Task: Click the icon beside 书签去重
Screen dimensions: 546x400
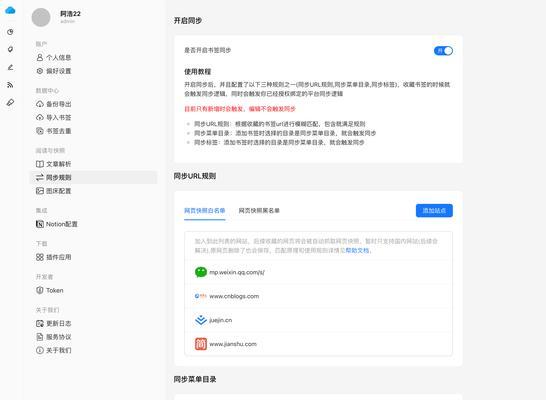Action: coord(40,131)
